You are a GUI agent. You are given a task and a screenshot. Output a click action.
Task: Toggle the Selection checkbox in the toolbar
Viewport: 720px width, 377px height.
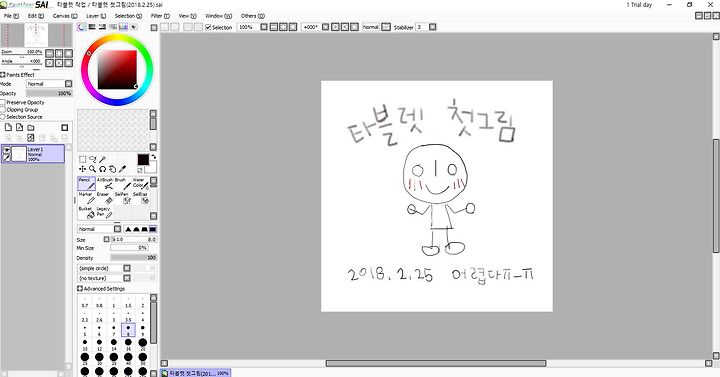point(208,27)
